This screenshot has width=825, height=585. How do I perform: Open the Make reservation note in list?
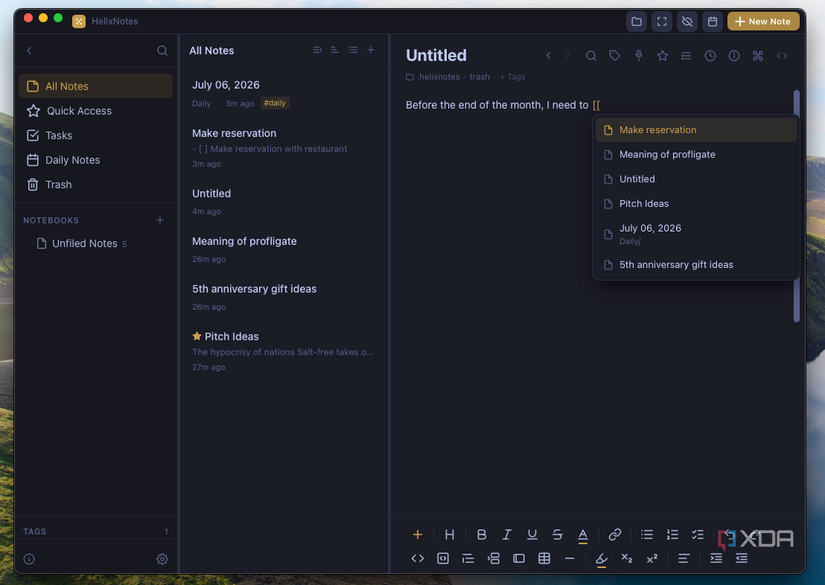coord(284,148)
